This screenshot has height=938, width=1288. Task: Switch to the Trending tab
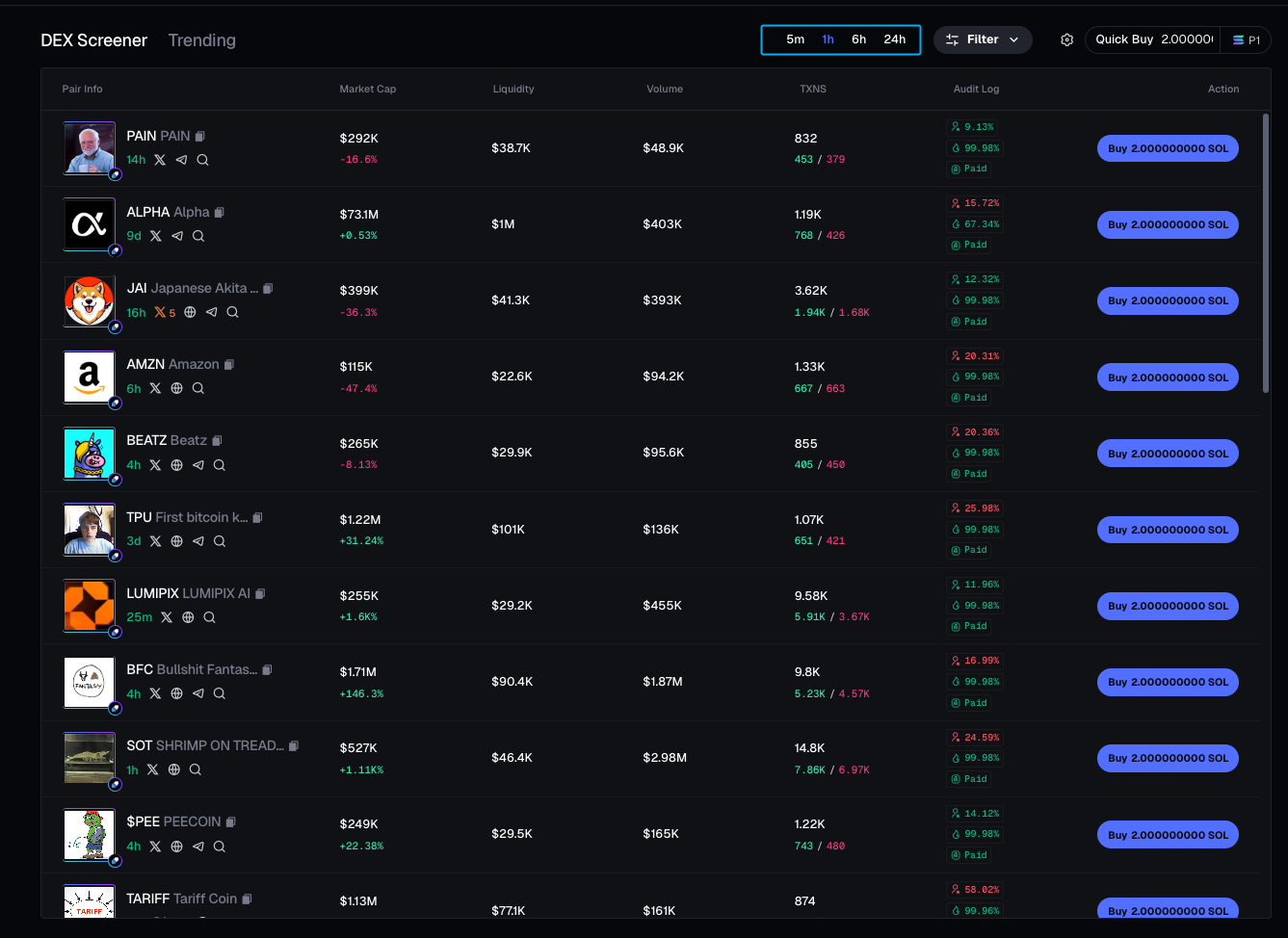pos(201,40)
